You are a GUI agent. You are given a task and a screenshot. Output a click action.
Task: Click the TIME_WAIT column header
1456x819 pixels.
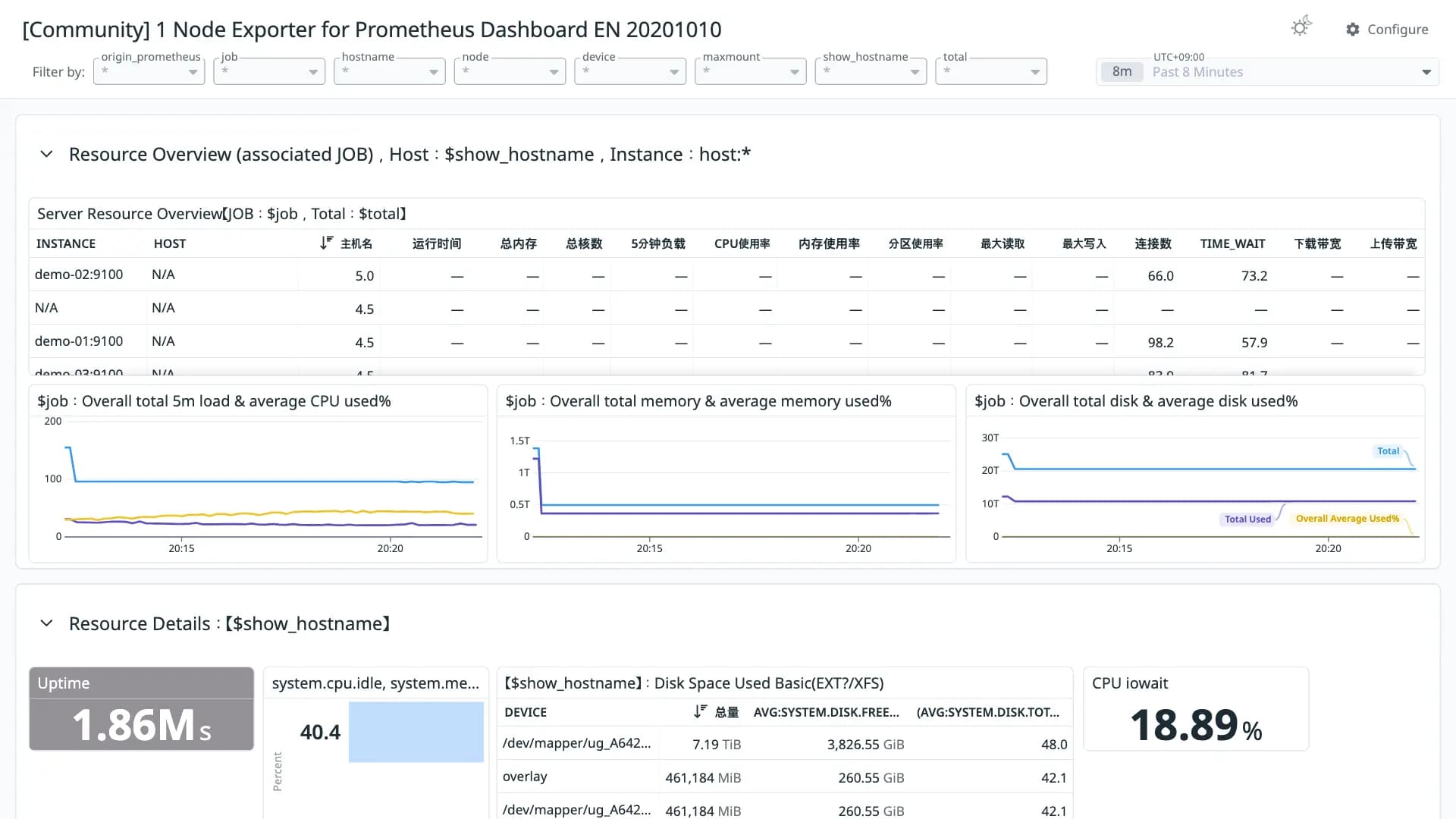tap(1232, 243)
